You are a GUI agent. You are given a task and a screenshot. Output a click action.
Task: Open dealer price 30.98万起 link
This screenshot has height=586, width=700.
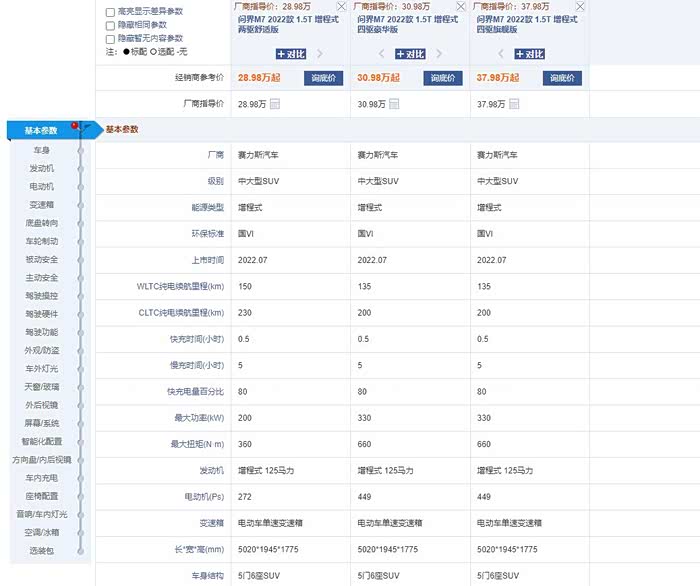(379, 78)
